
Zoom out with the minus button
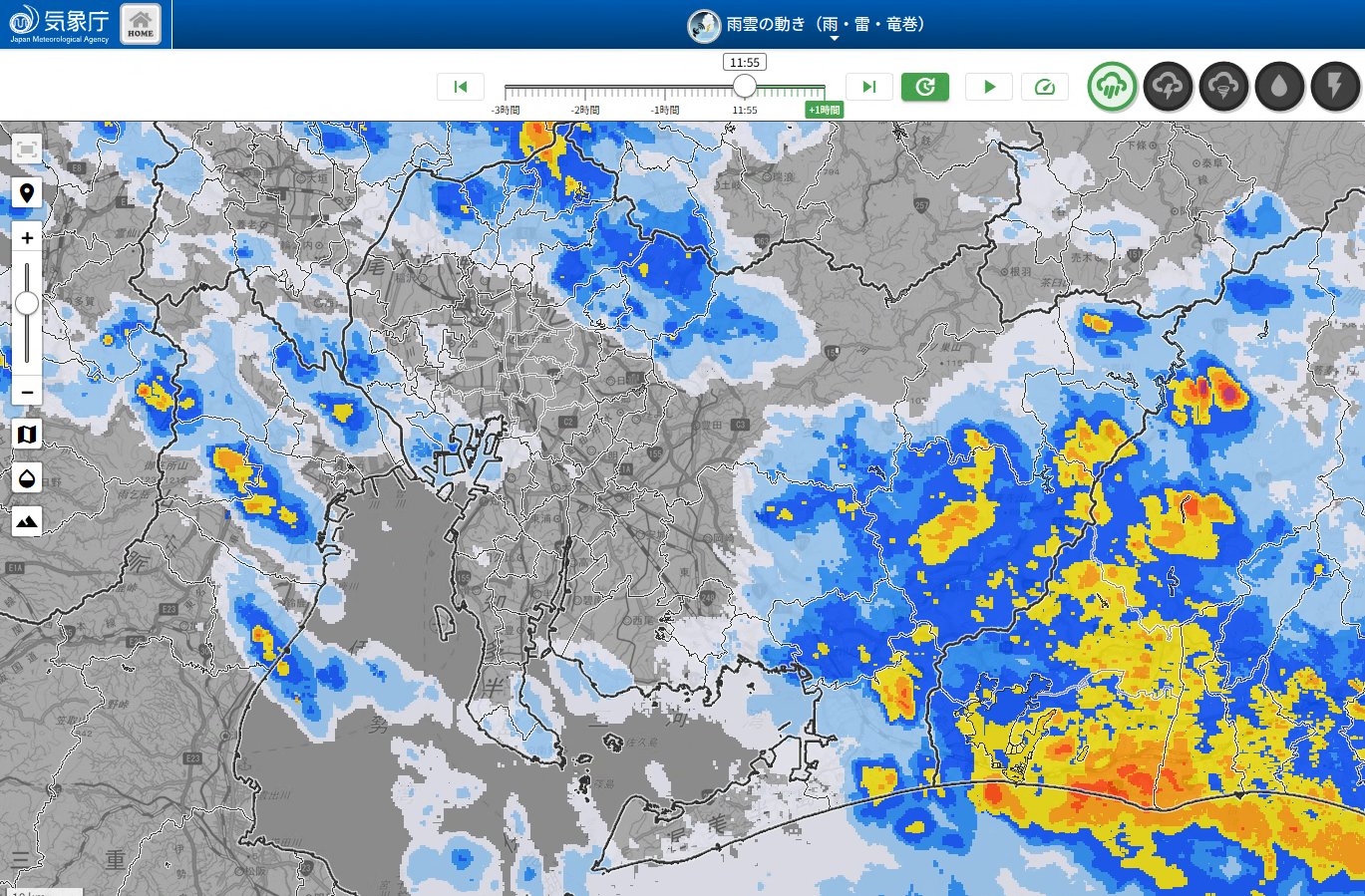click(x=27, y=392)
